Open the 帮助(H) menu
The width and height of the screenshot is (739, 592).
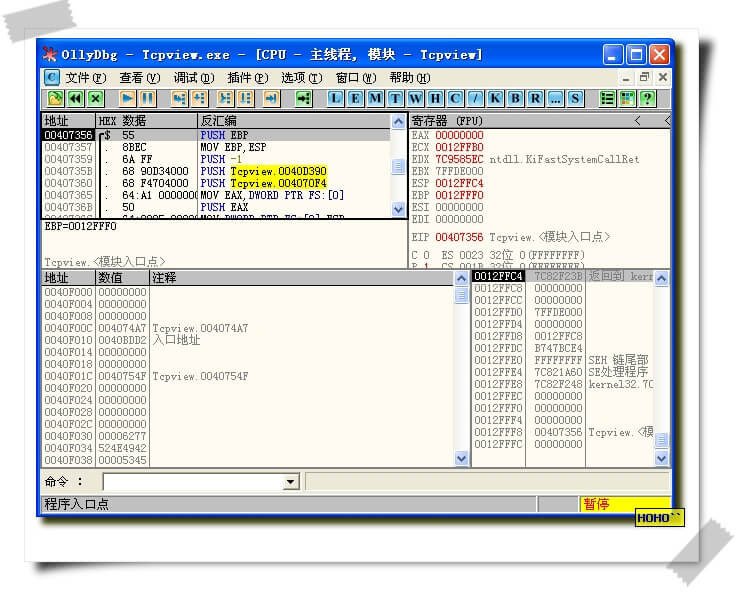coord(410,77)
